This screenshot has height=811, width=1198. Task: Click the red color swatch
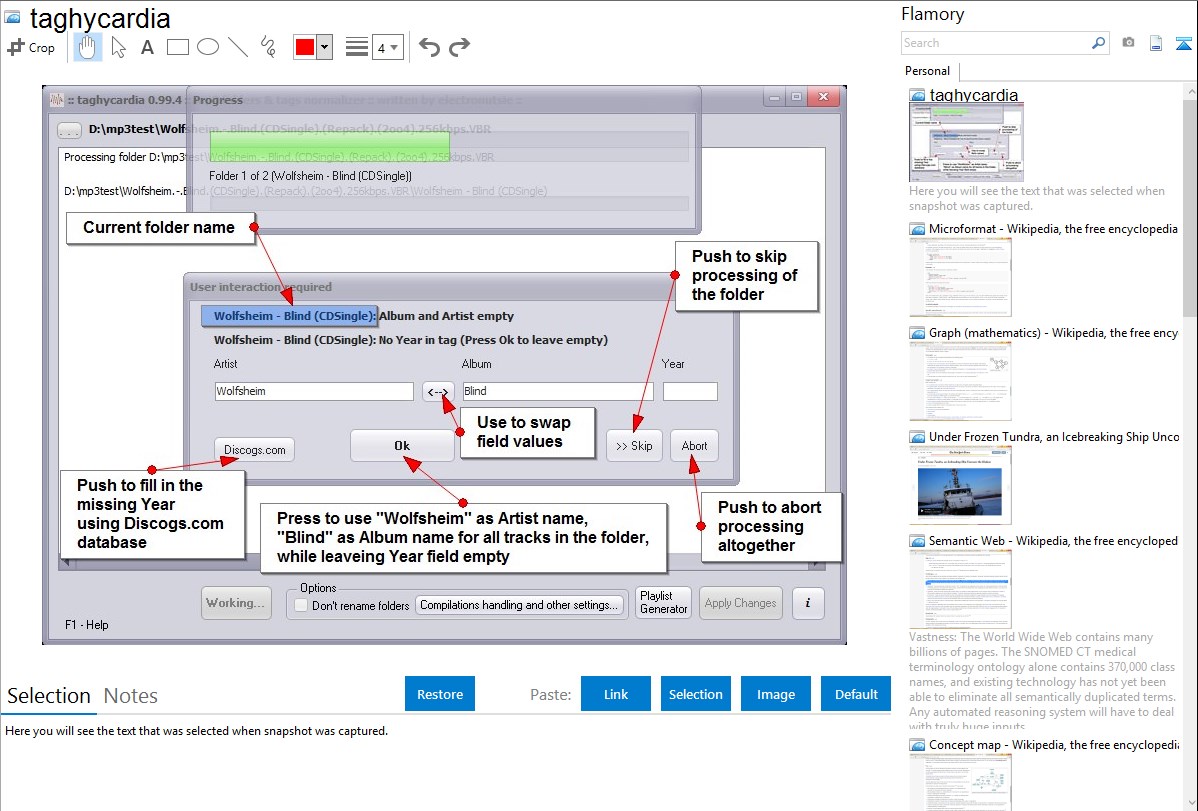305,47
